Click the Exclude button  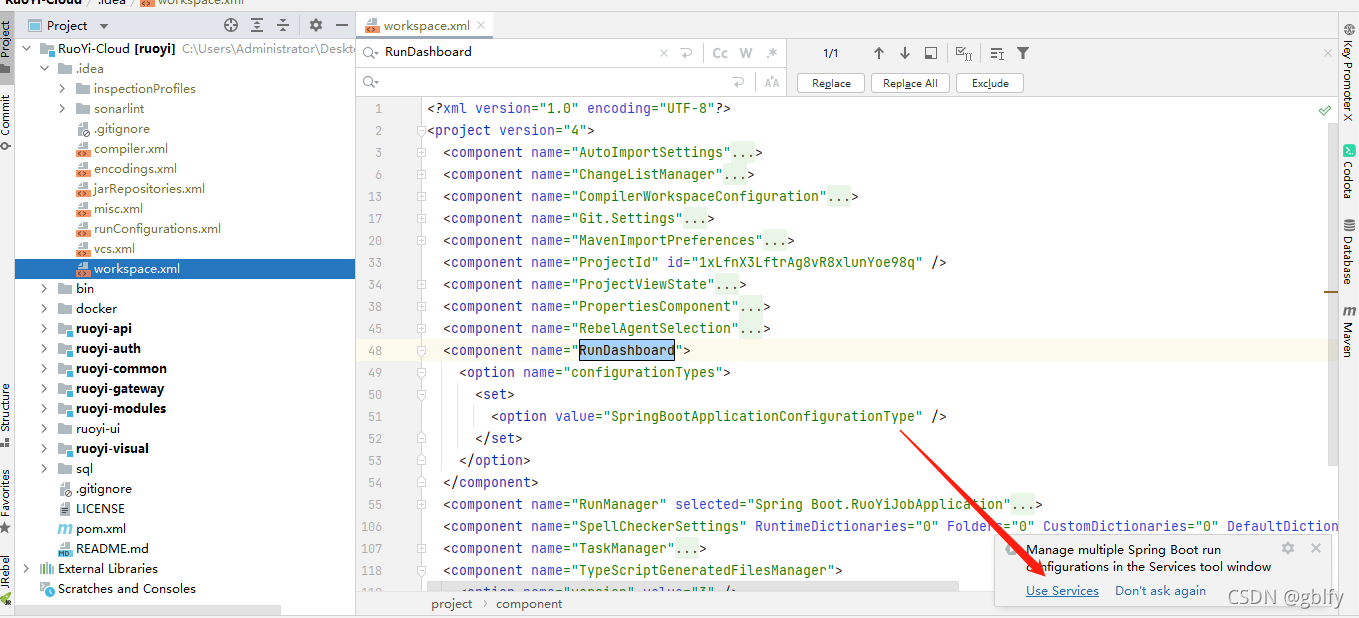990,83
